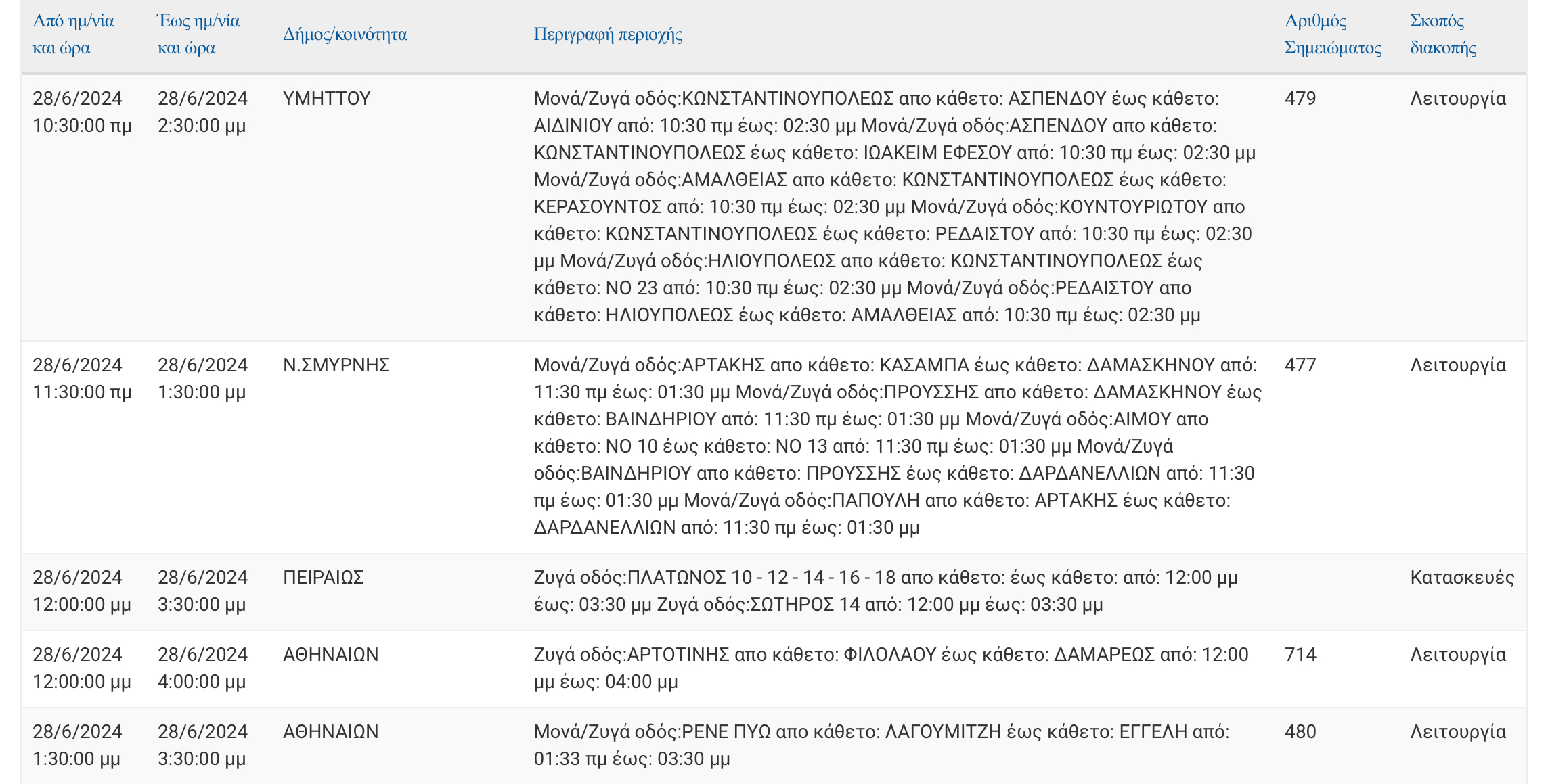Click end time 28/6/2024 4:00:00 μμ
Viewport: 1548px width, 784px height.
pos(202,668)
